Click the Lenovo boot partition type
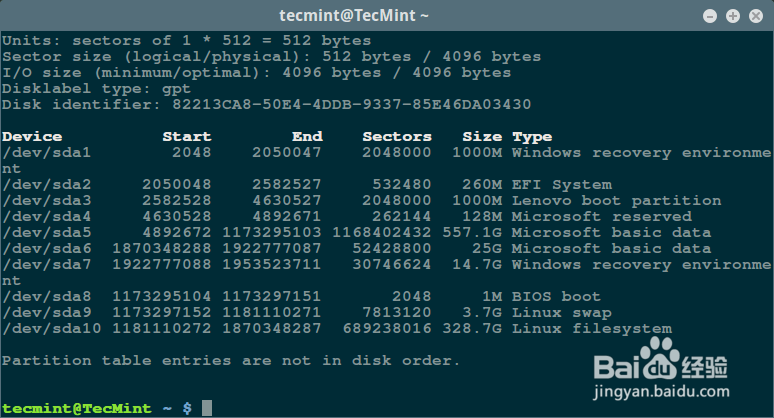This screenshot has width=774, height=418. click(x=617, y=200)
